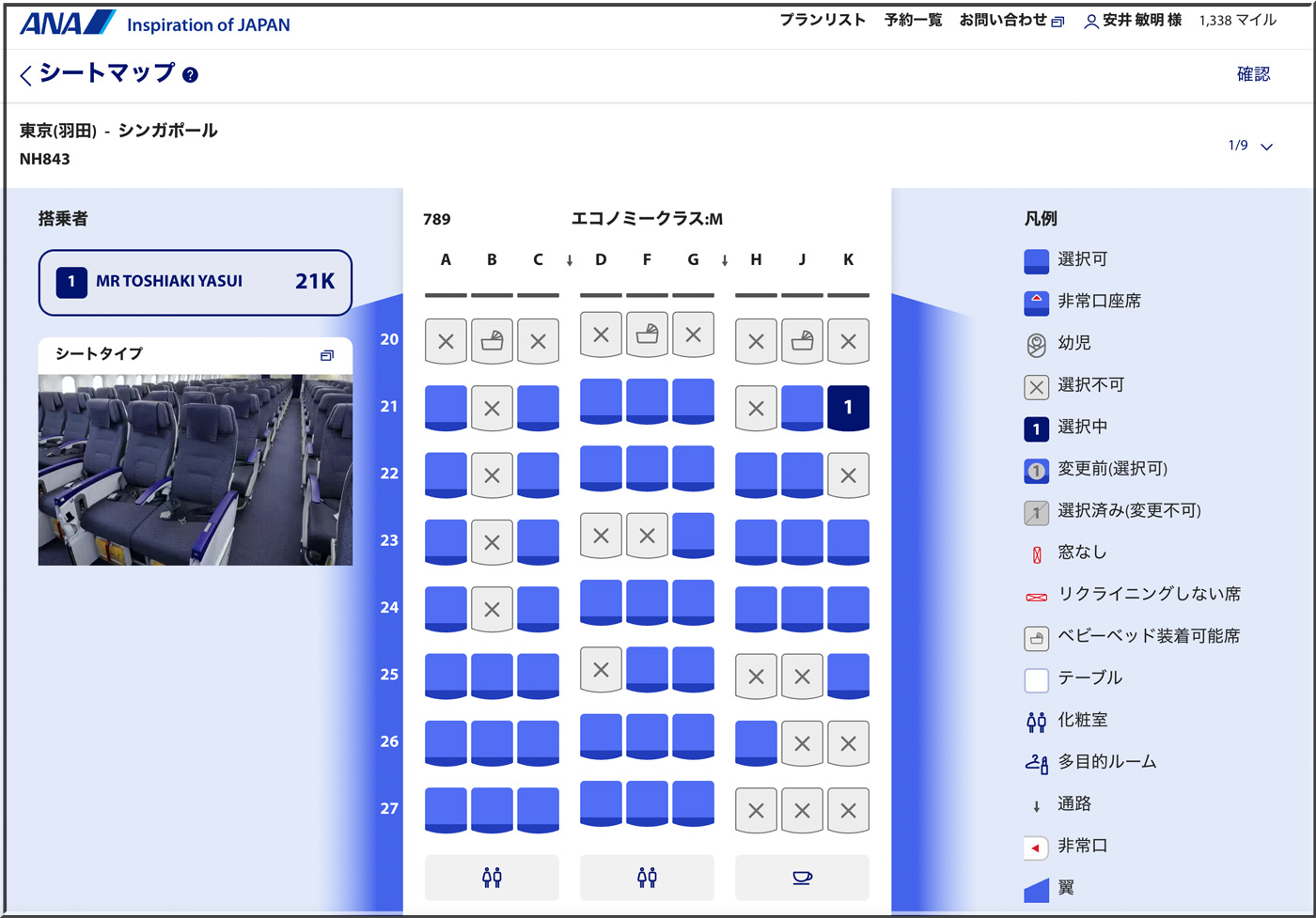
Task: Select available seat 21A
Action: (x=446, y=408)
